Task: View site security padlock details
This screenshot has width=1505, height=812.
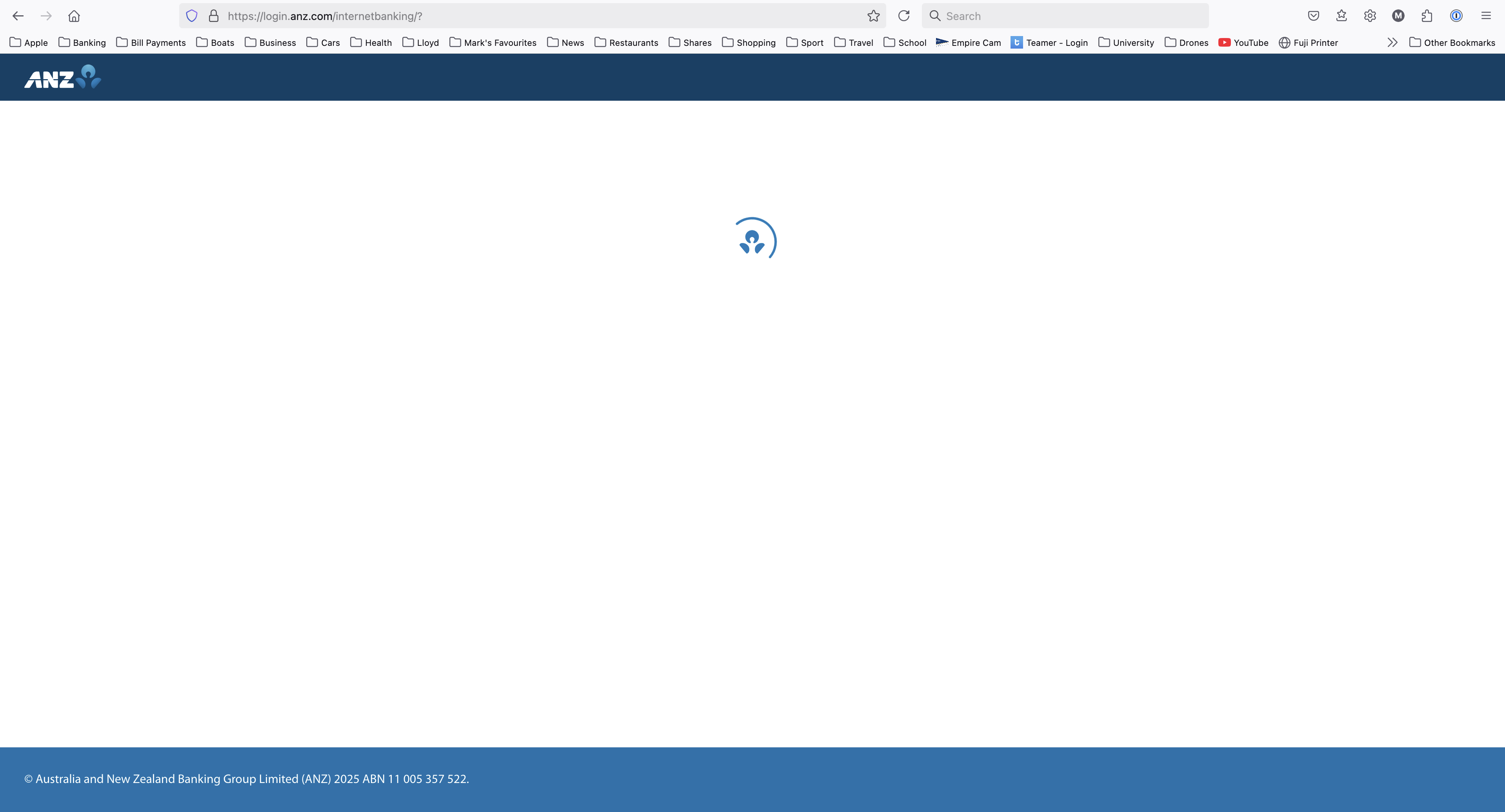Action: point(214,16)
